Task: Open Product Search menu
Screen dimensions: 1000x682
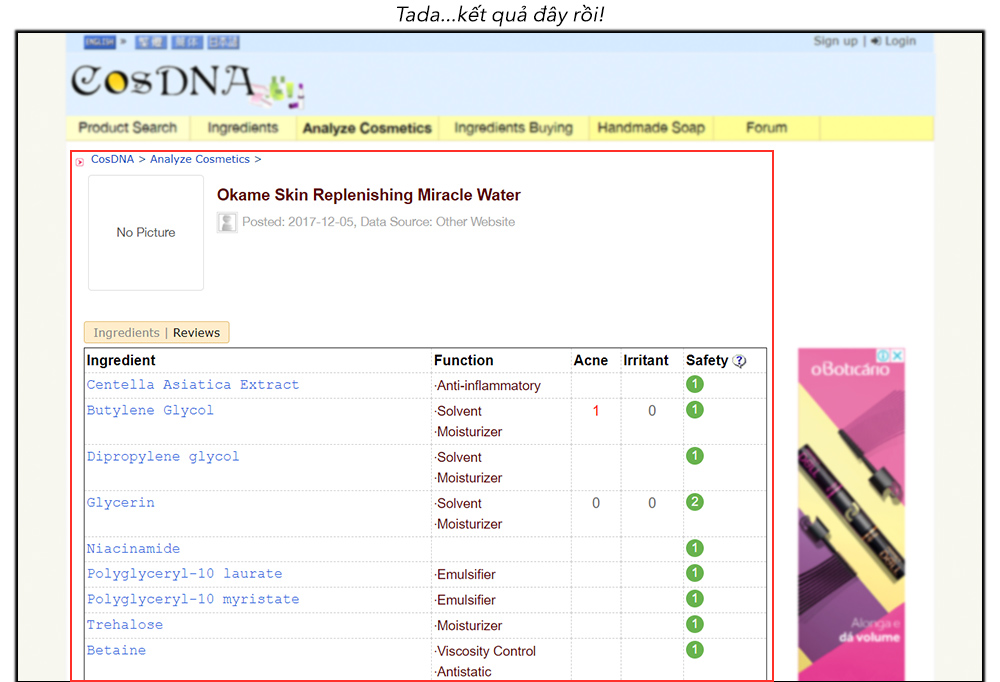Action: 128,128
